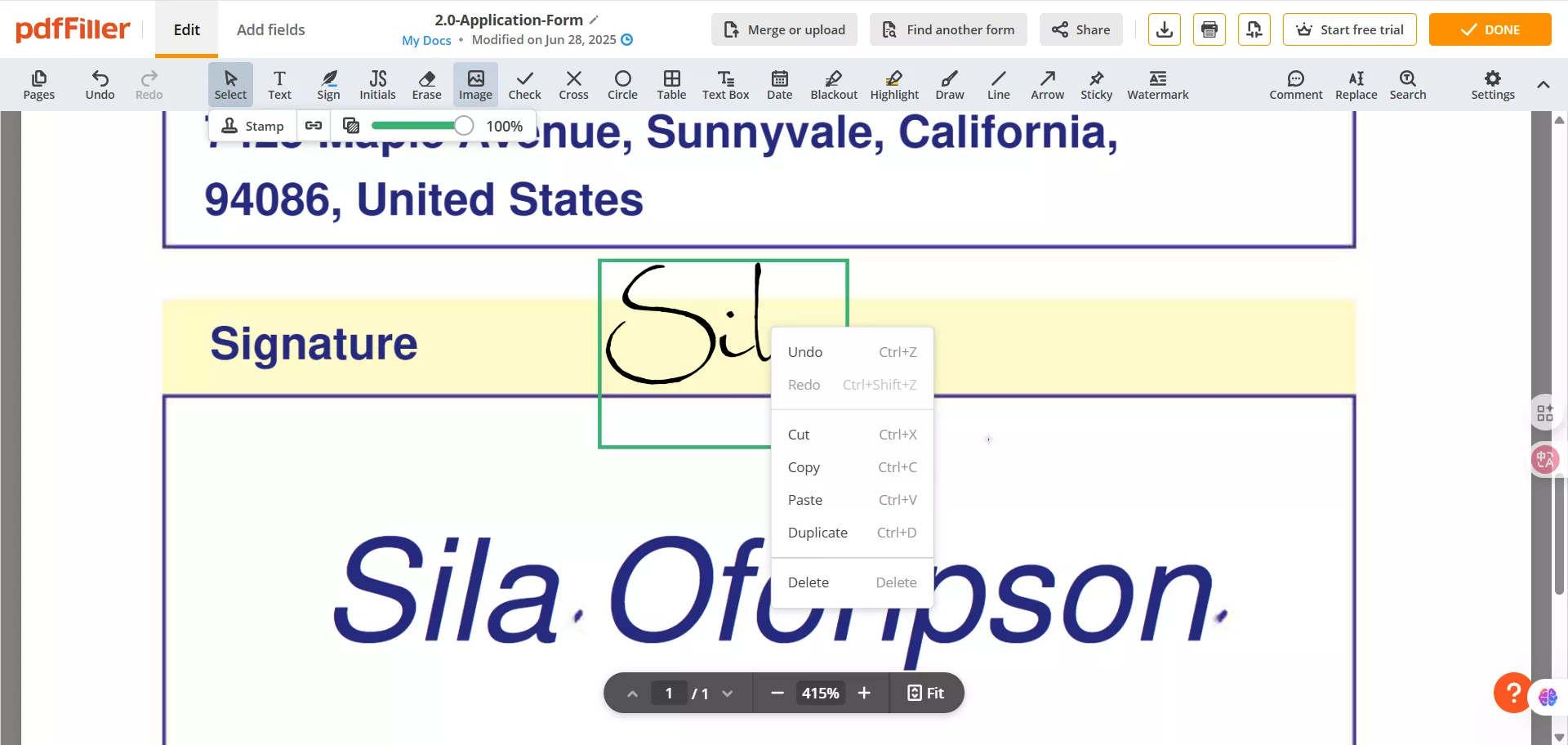Image resolution: width=1568 pixels, height=745 pixels.
Task: Toggle the link icon in the mini toolbar
Action: point(314,126)
